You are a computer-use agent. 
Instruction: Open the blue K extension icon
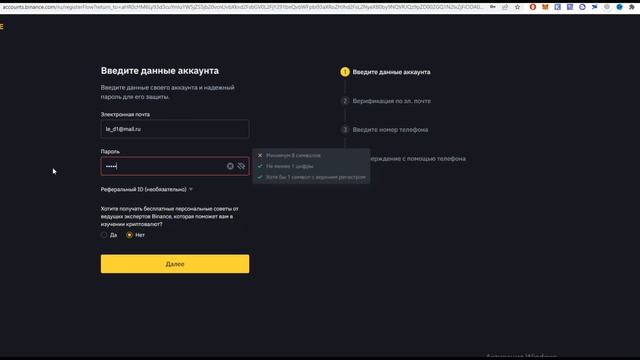pyautogui.click(x=558, y=7)
